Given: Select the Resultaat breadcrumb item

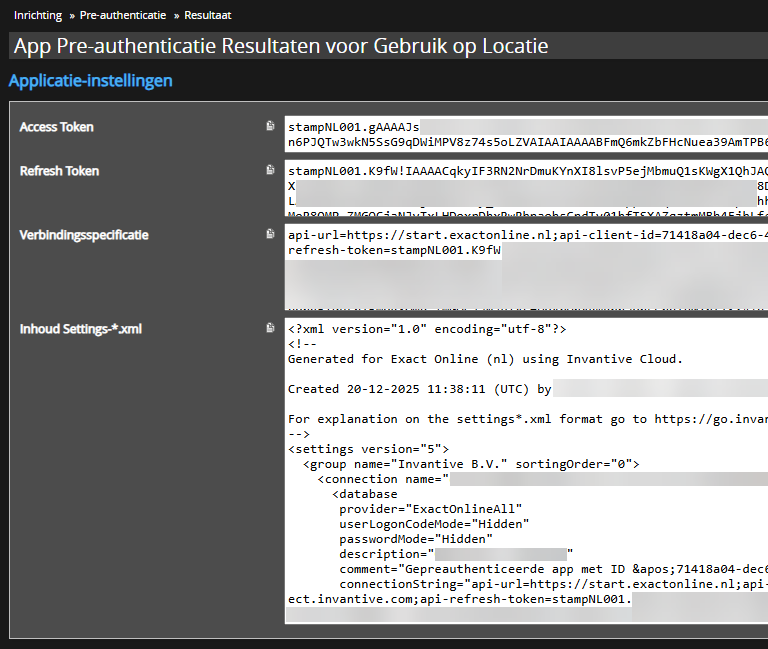Looking at the screenshot, I should pyautogui.click(x=210, y=16).
